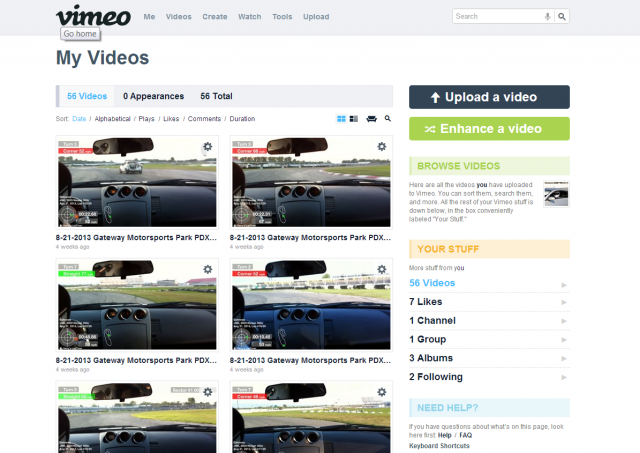Screen dimensions: 640x453
Task: Click the second-row right video title
Action: click(x=310, y=360)
